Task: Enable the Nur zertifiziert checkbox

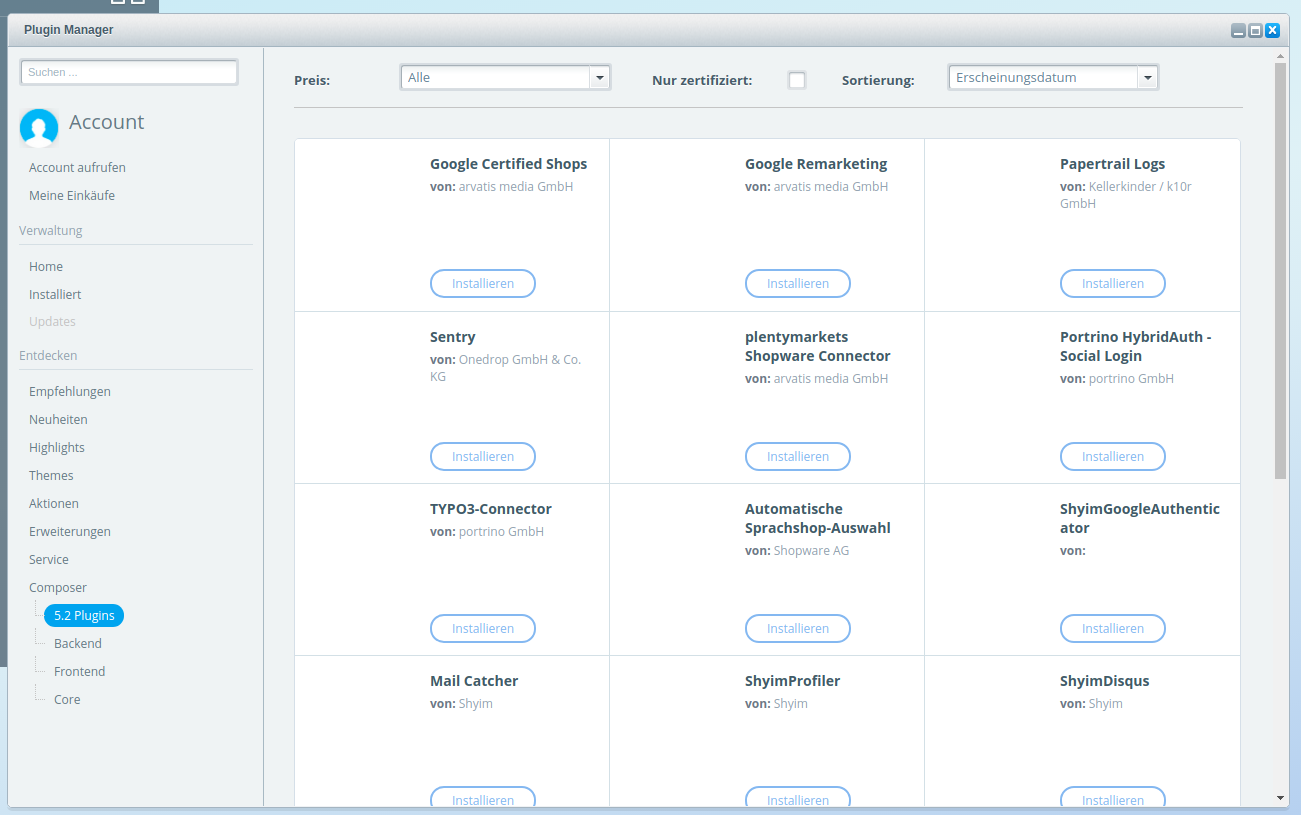Action: coord(797,80)
